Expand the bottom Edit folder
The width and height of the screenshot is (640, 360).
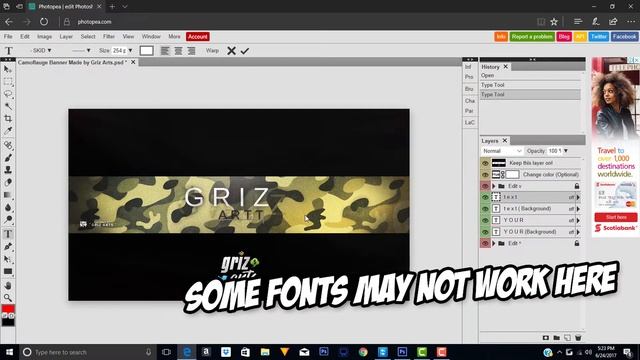[x=493, y=243]
